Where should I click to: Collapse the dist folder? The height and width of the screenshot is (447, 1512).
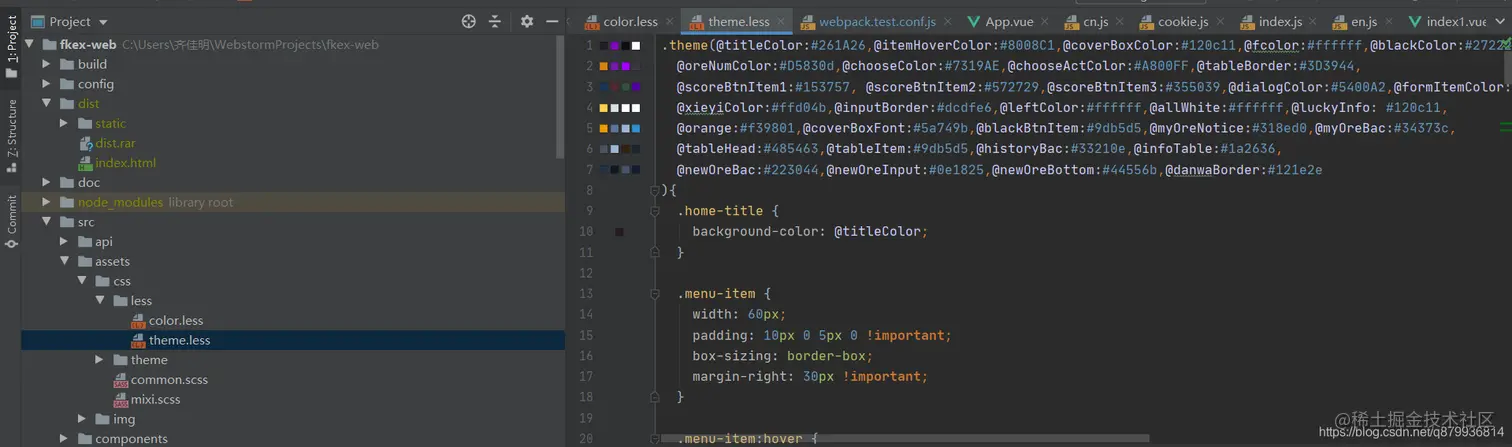pyautogui.click(x=46, y=103)
